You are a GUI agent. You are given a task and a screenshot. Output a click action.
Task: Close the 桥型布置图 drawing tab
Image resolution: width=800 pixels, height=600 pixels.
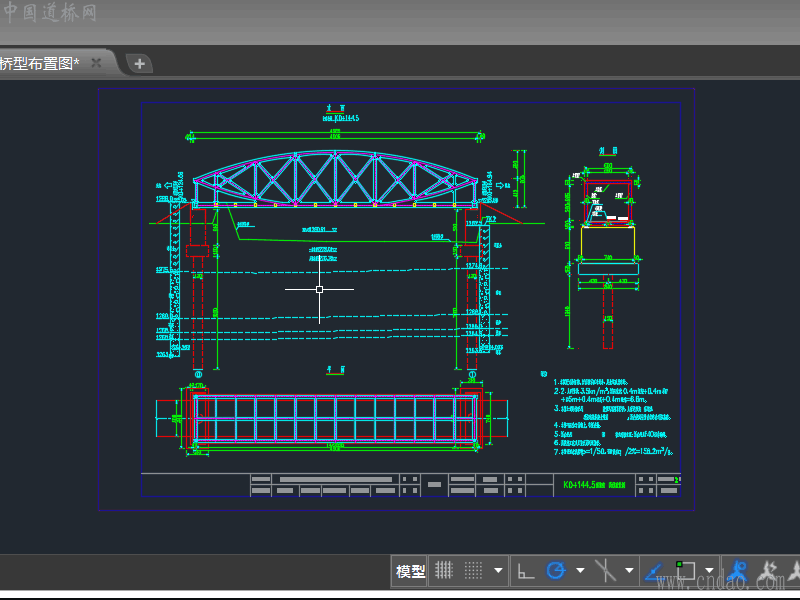[x=96, y=63]
